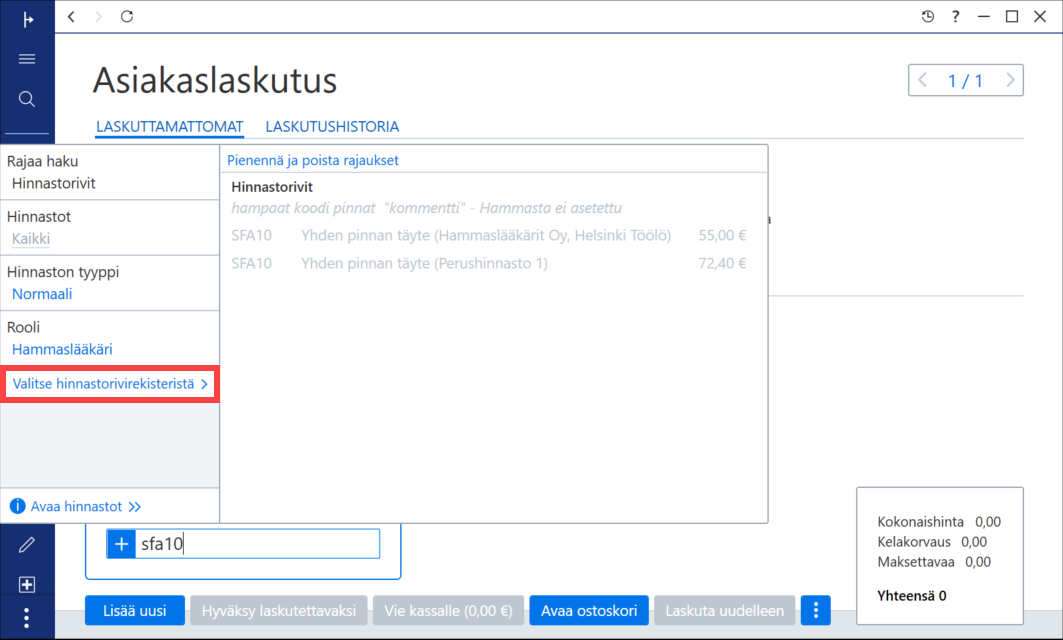This screenshot has height=640, width=1063.
Task: Click the refresh icon in top bar
Action: [127, 16]
